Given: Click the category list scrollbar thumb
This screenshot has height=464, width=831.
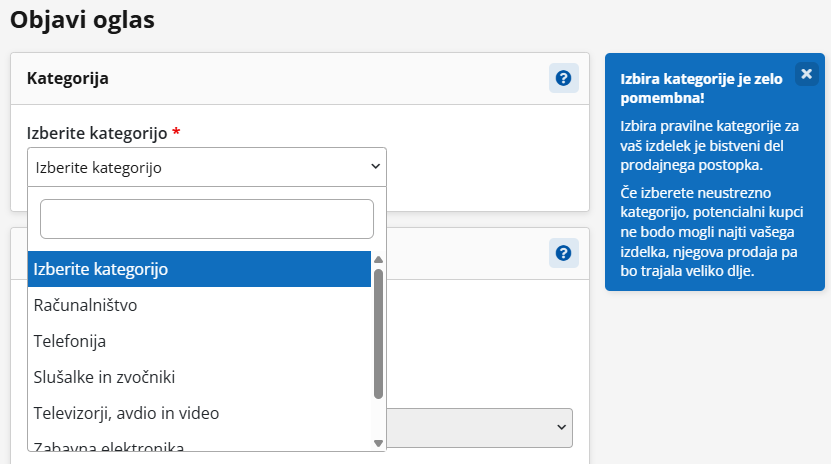Looking at the screenshot, I should pos(378,330).
